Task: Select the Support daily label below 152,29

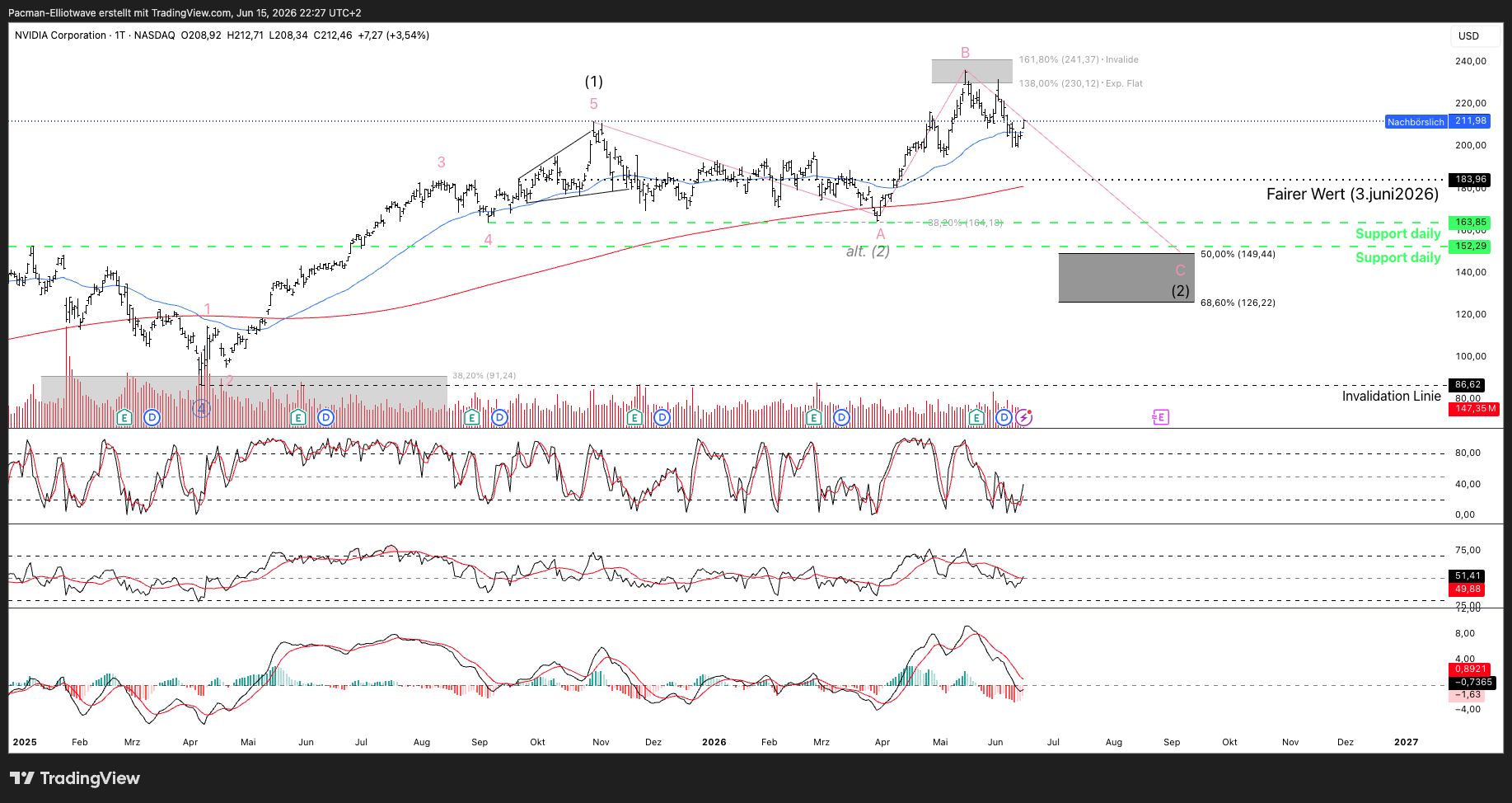Action: tap(1398, 258)
